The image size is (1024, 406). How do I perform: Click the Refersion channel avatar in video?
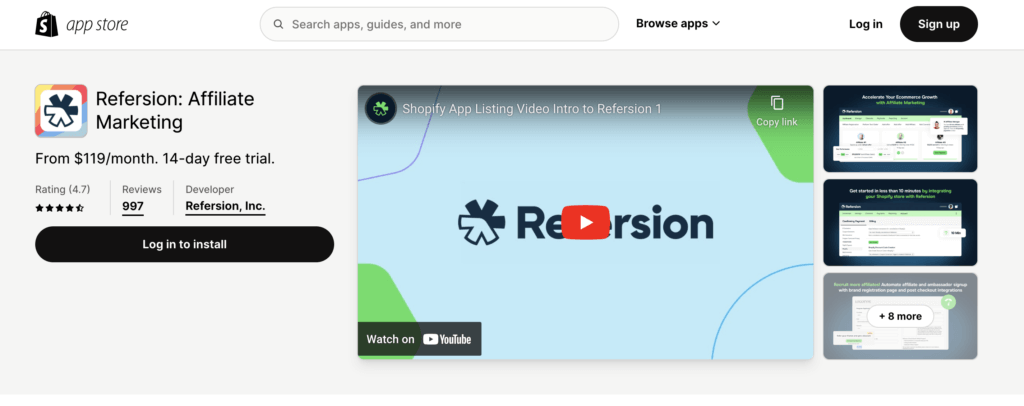379,108
